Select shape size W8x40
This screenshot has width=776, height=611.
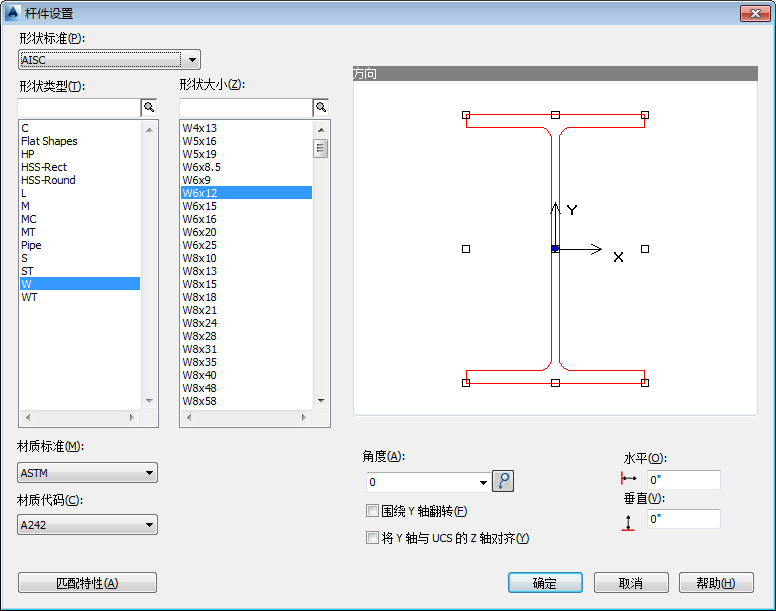click(246, 375)
